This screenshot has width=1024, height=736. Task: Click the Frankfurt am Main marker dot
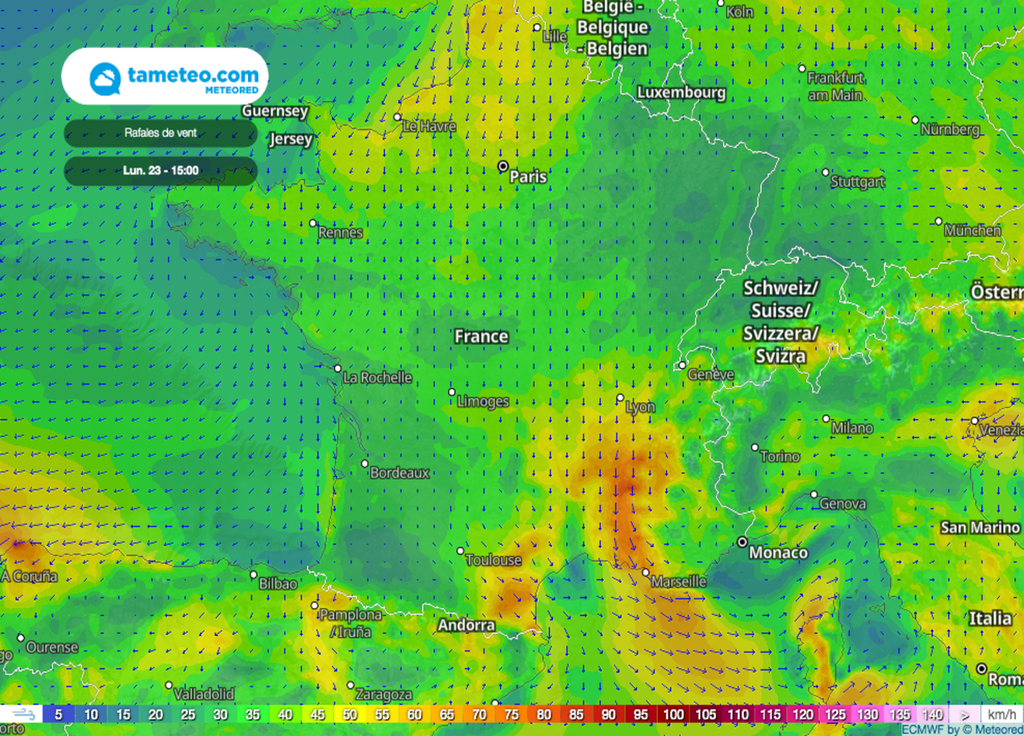click(802, 69)
